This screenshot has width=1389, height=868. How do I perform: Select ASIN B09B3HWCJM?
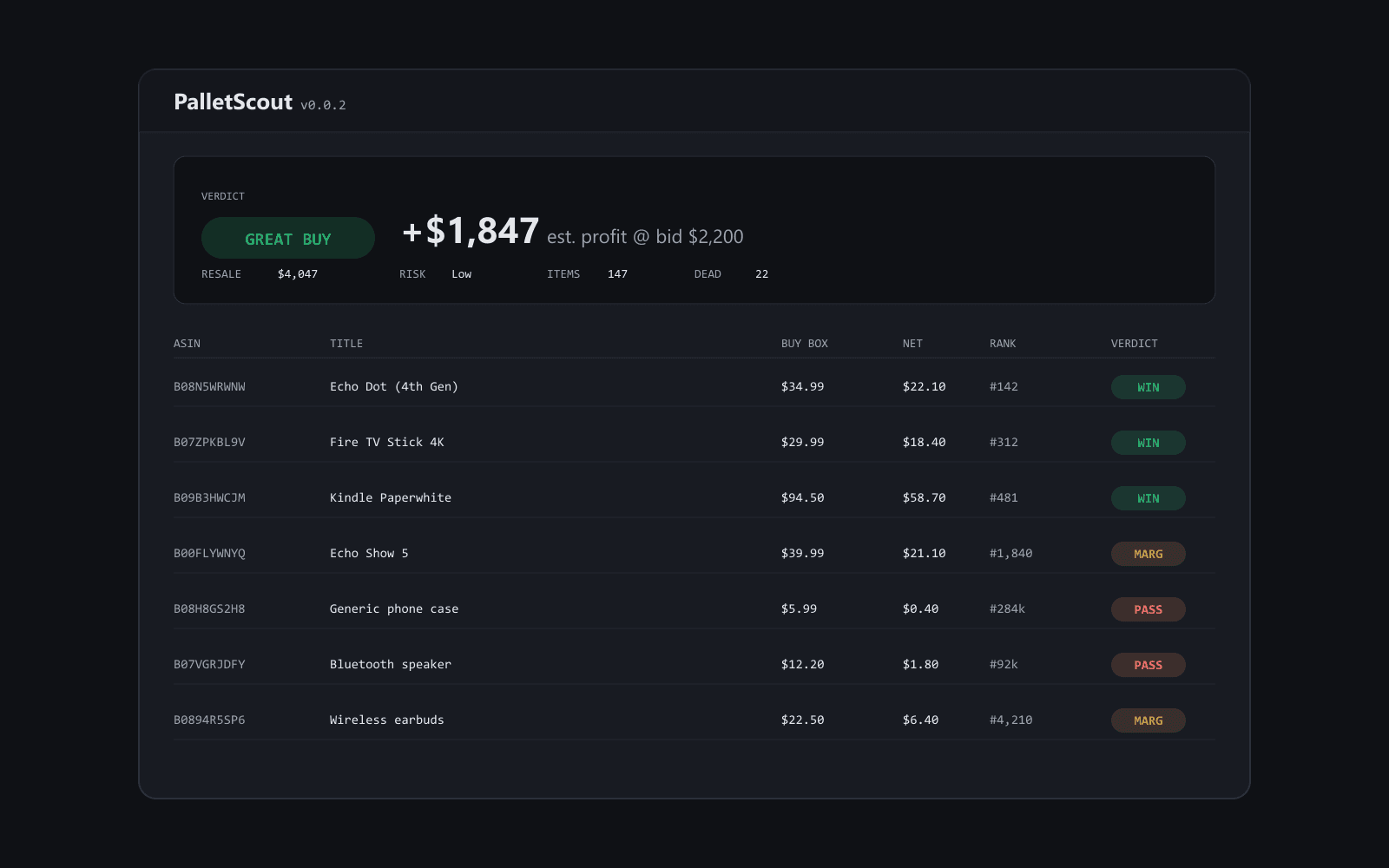[x=209, y=498]
